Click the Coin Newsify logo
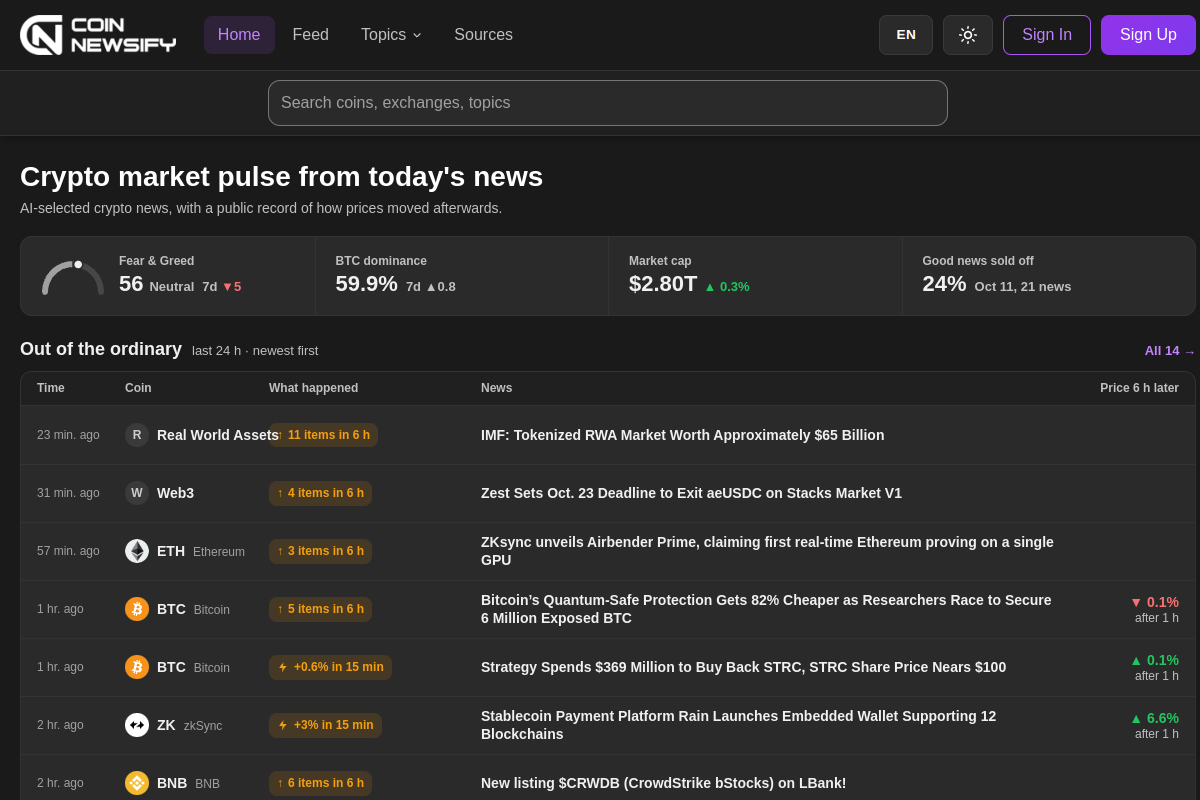 coord(98,35)
